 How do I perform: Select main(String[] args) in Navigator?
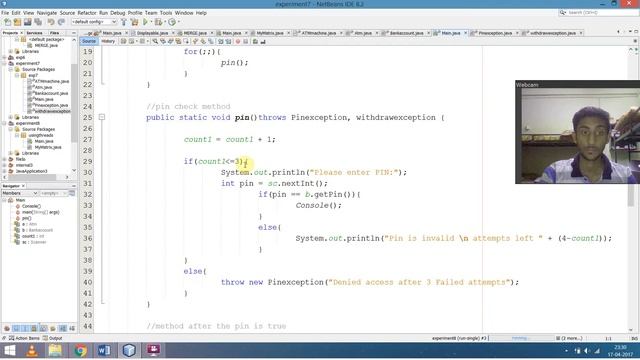(x=40, y=212)
